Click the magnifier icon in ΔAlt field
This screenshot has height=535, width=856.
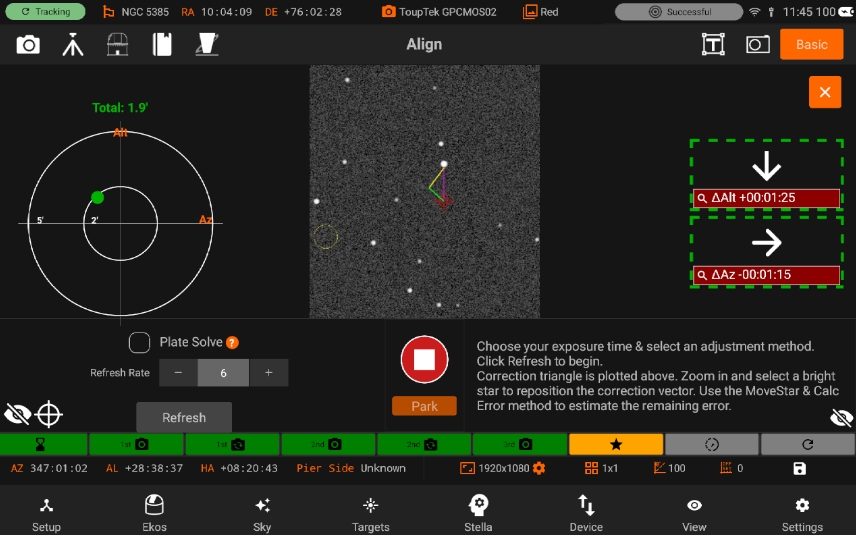(702, 198)
